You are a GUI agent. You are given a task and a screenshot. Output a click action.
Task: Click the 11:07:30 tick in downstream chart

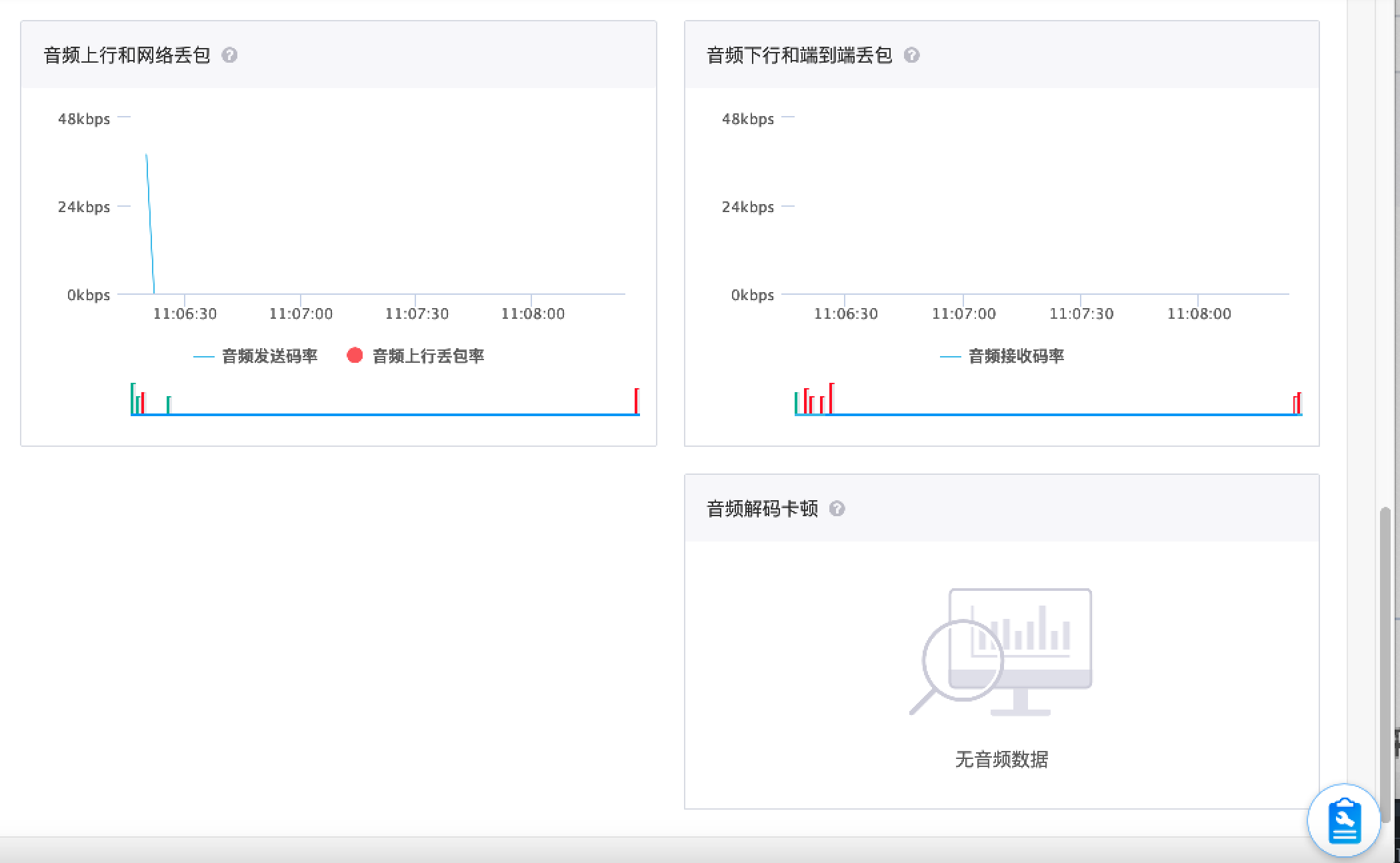pyautogui.click(x=1081, y=313)
